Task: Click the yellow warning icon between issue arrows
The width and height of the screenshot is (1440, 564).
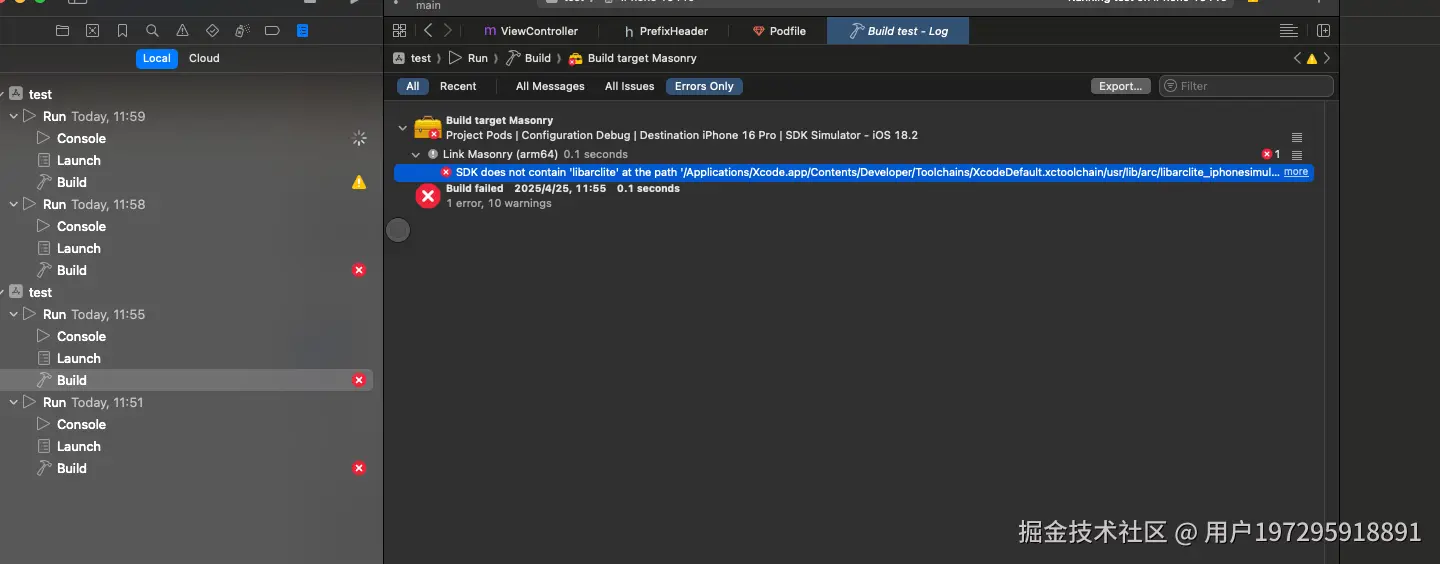Action: [x=1312, y=59]
